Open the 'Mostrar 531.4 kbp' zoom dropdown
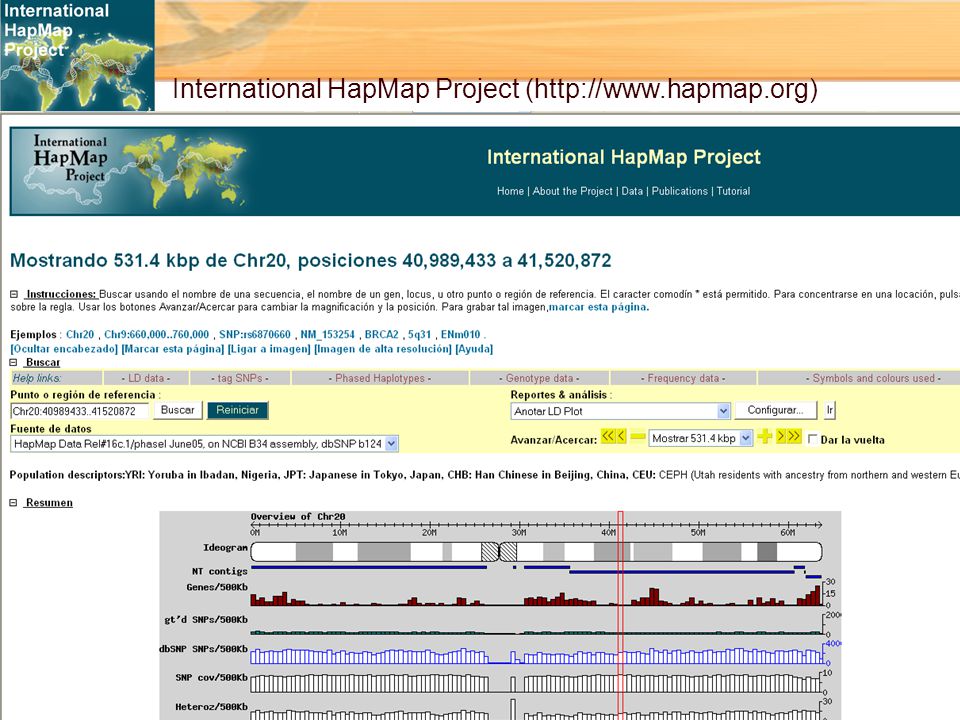Image resolution: width=960 pixels, height=720 pixels. (700, 438)
